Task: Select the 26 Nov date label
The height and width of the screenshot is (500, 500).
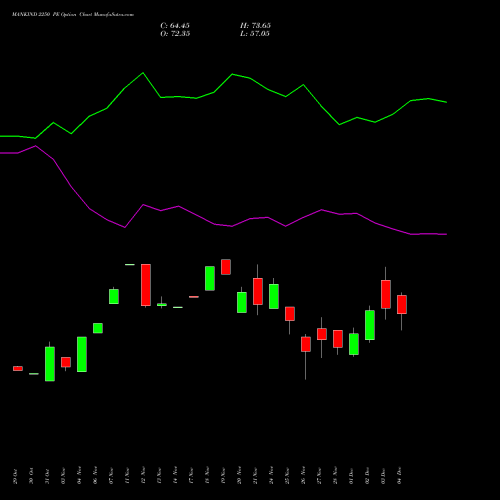Action: tap(303, 476)
